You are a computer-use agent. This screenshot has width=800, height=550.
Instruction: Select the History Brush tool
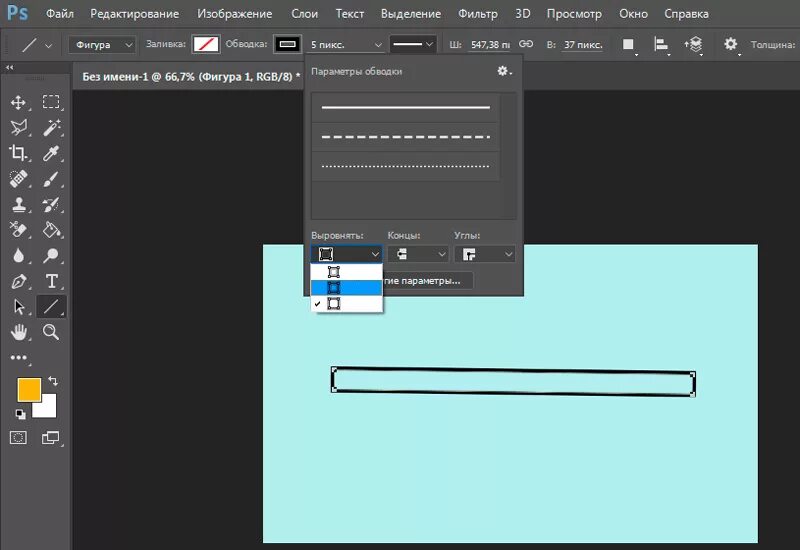point(51,204)
